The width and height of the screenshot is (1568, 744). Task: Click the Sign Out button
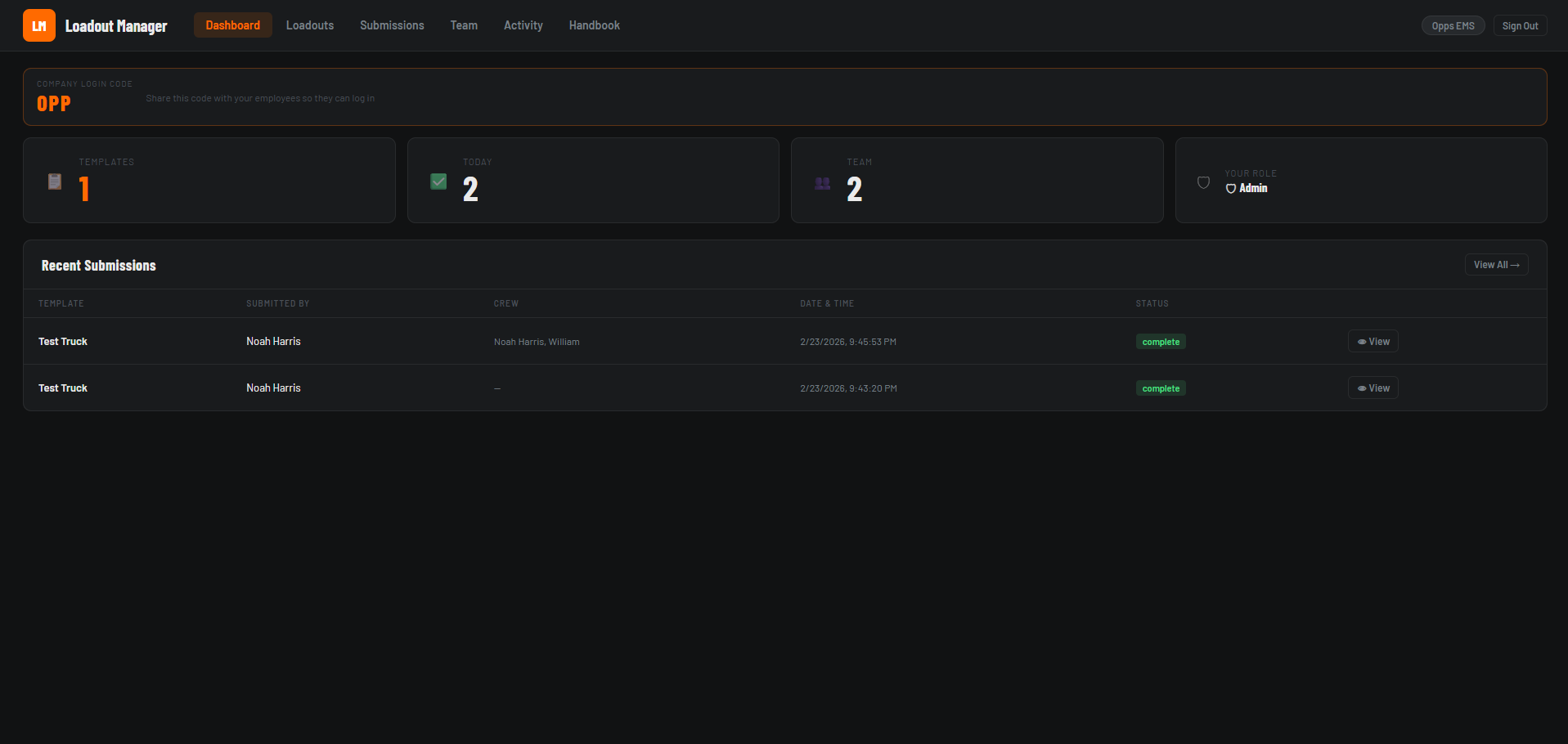coord(1520,25)
